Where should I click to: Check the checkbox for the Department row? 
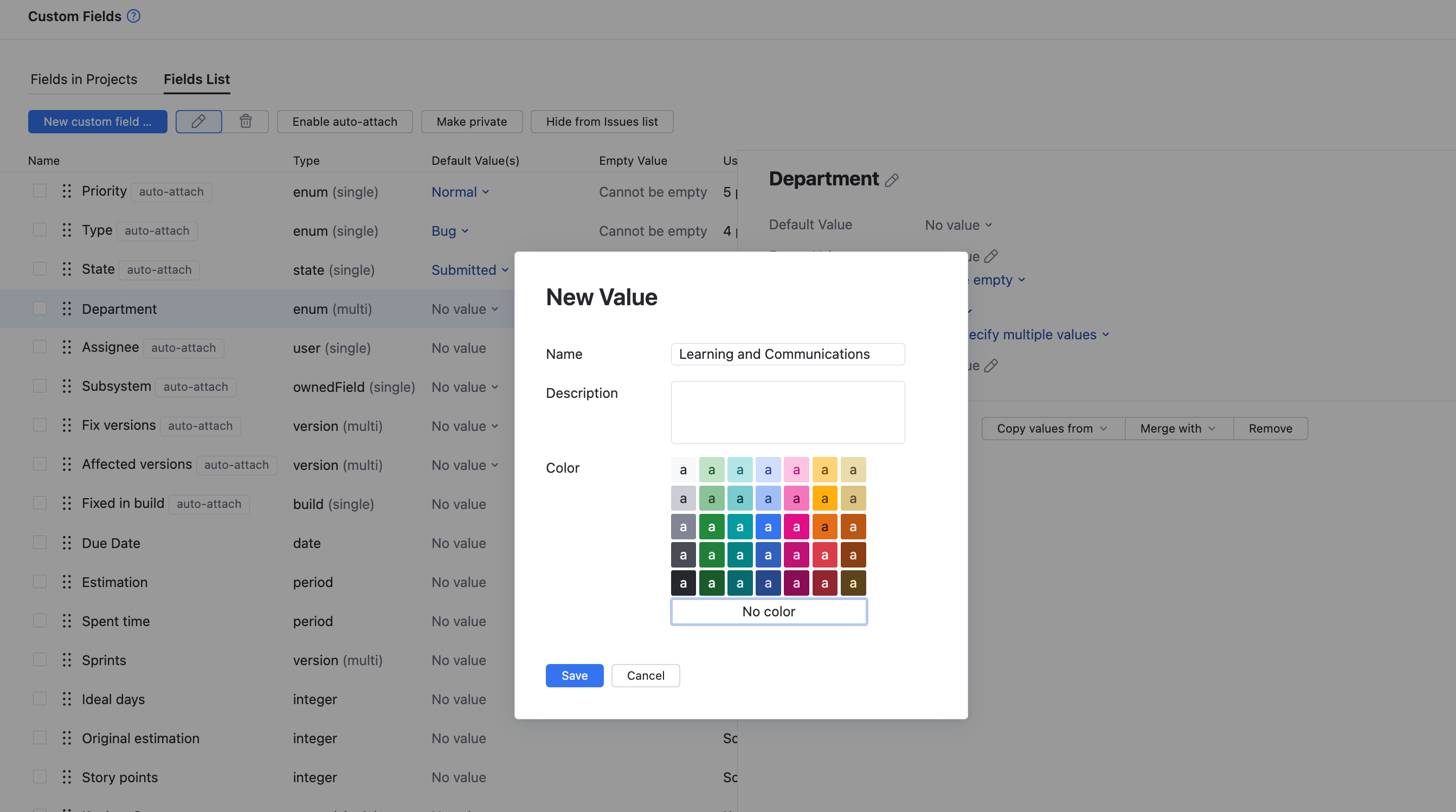pyautogui.click(x=40, y=308)
